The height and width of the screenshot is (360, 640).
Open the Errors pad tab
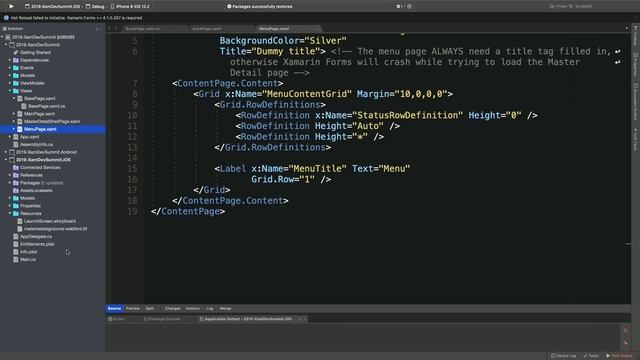pyautogui.click(x=117, y=319)
